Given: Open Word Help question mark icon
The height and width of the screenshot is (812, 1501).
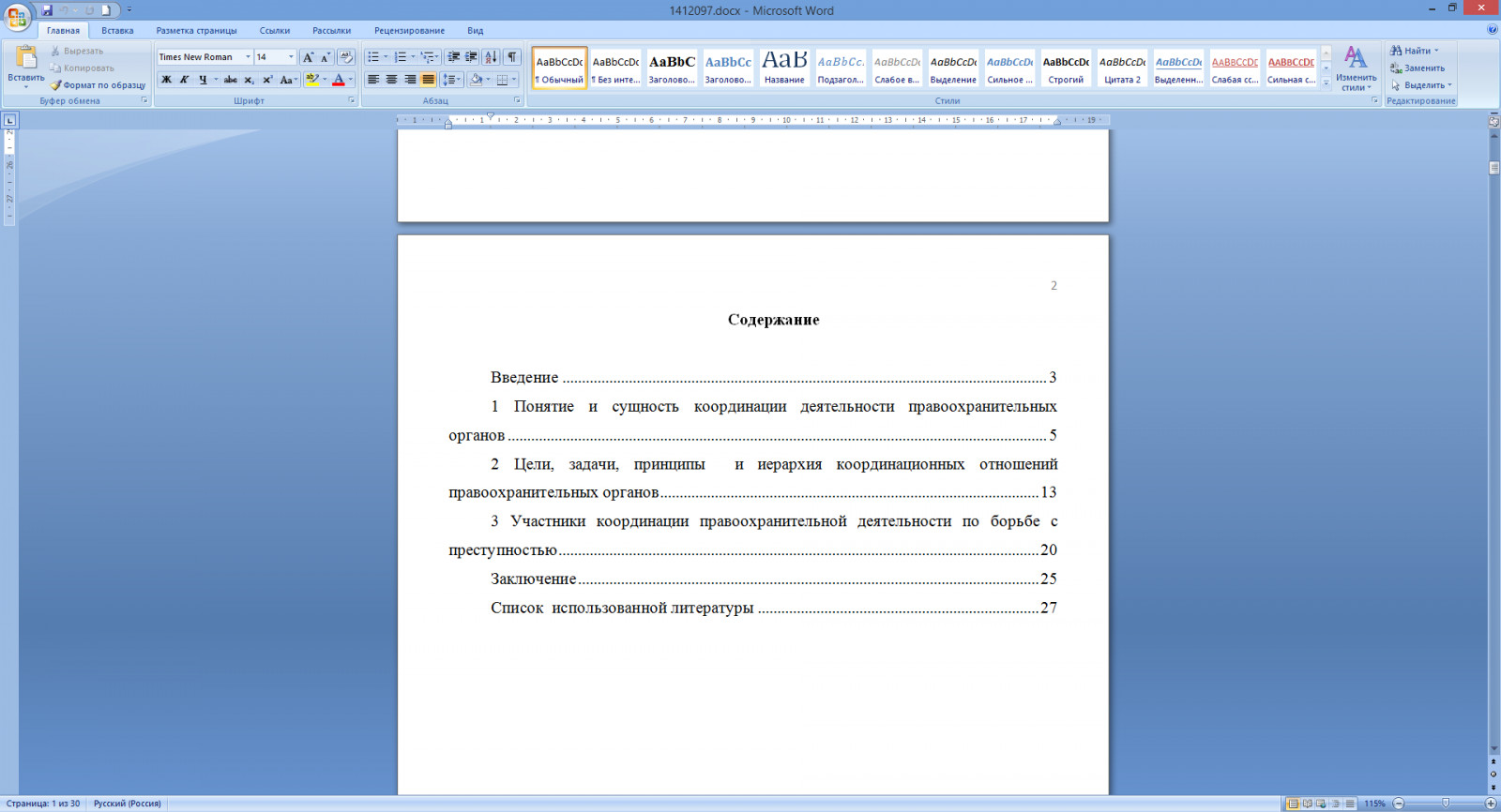Looking at the screenshot, I should click(x=1492, y=30).
